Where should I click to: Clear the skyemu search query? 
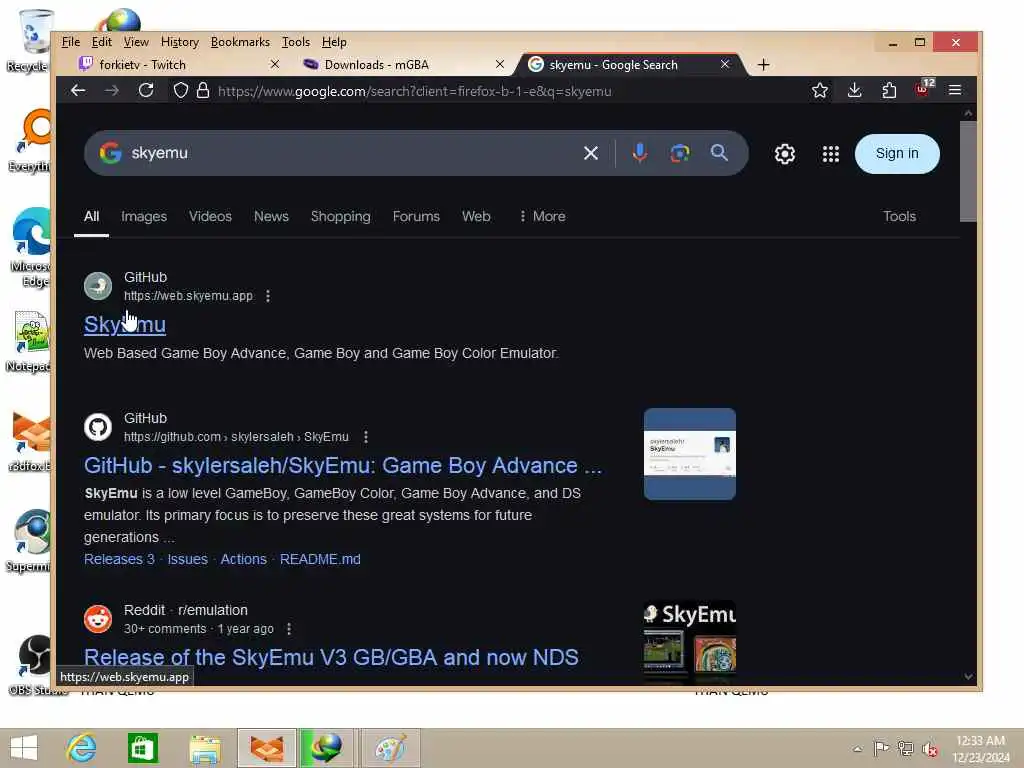point(590,153)
